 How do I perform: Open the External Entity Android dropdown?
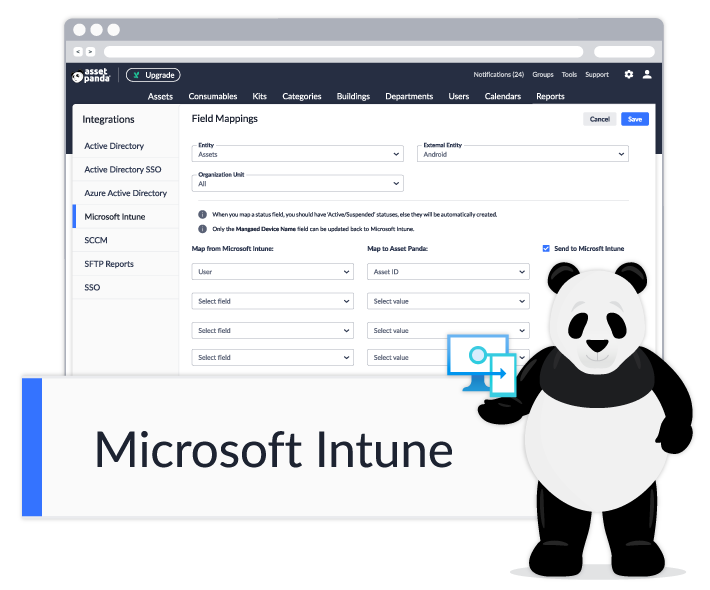tap(523, 154)
